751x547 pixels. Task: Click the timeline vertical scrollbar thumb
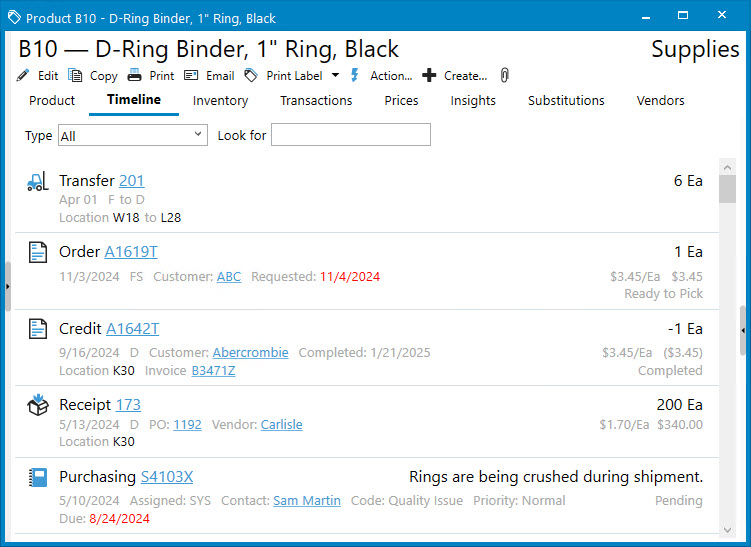tap(728, 189)
